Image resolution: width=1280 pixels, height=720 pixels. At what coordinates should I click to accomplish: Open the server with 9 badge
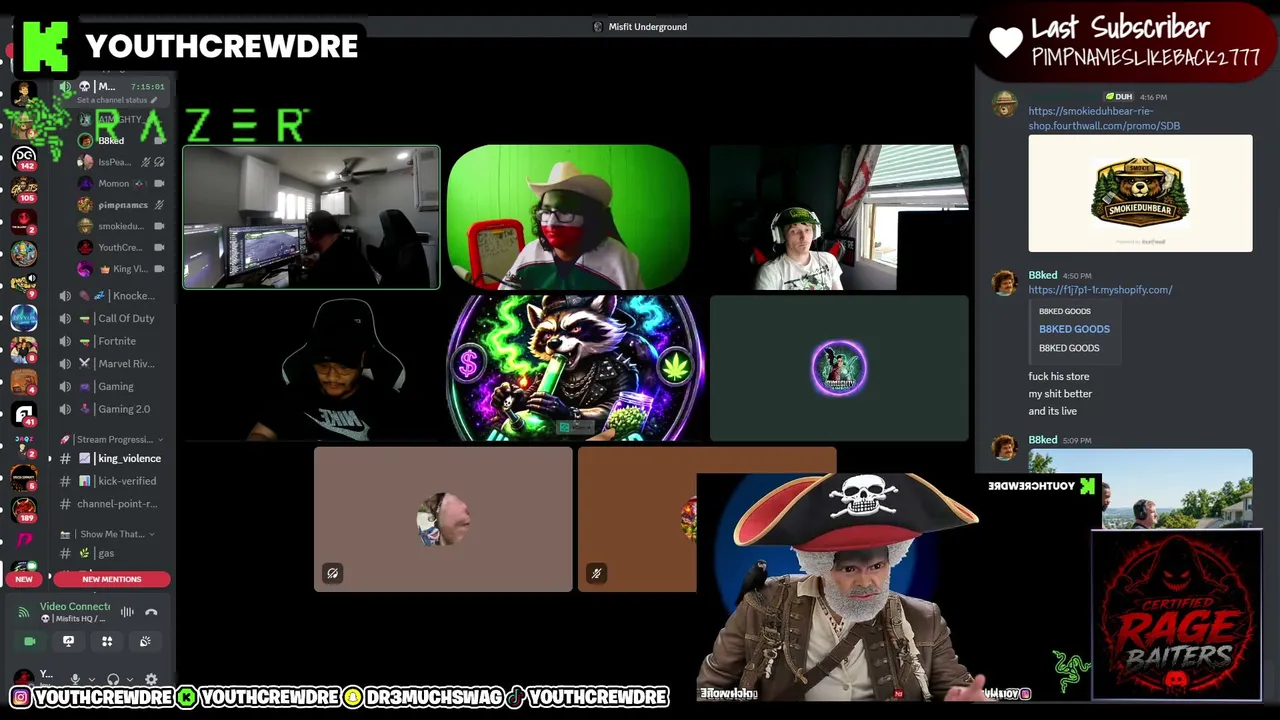pyautogui.click(x=24, y=285)
